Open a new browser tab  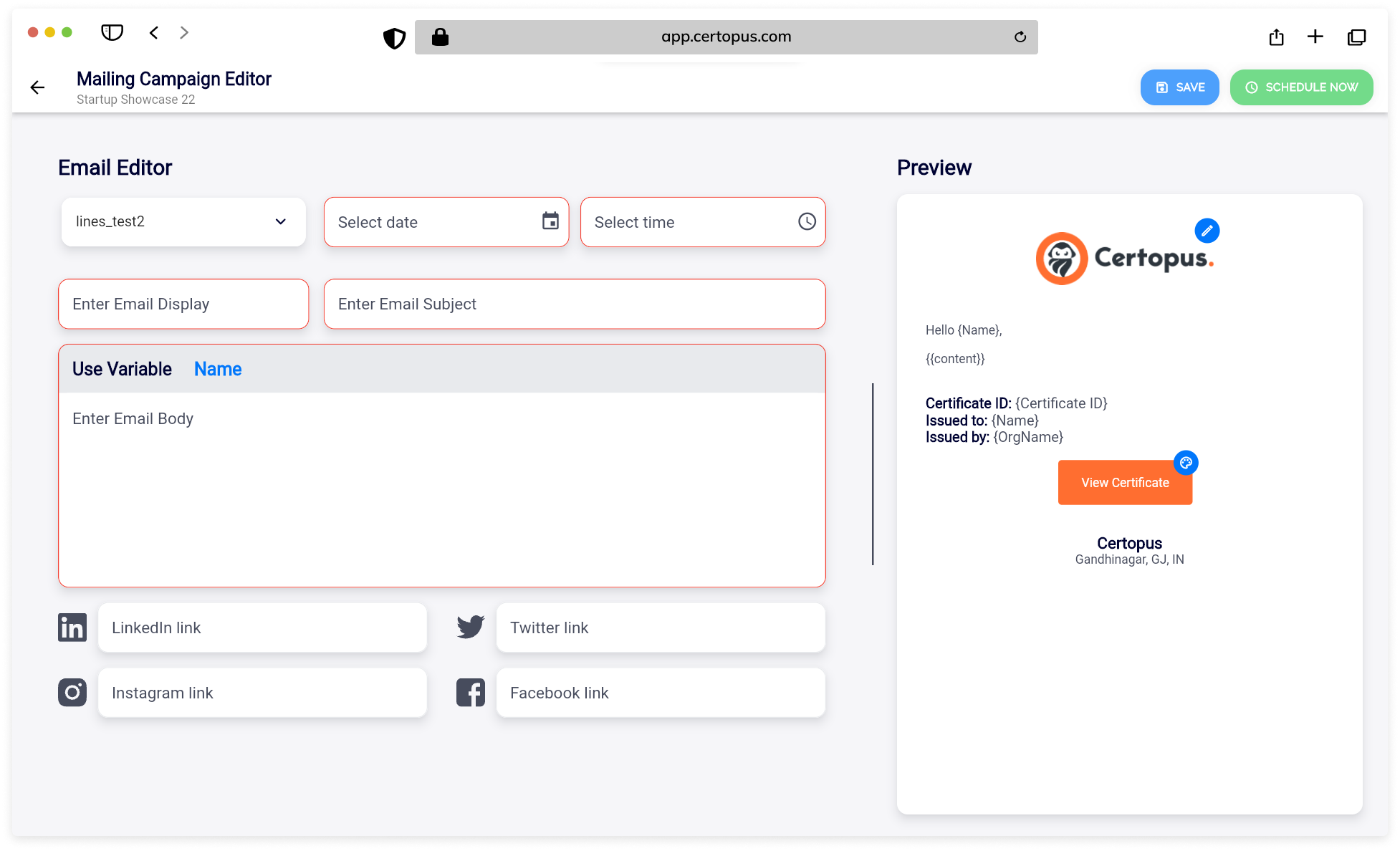1315,37
